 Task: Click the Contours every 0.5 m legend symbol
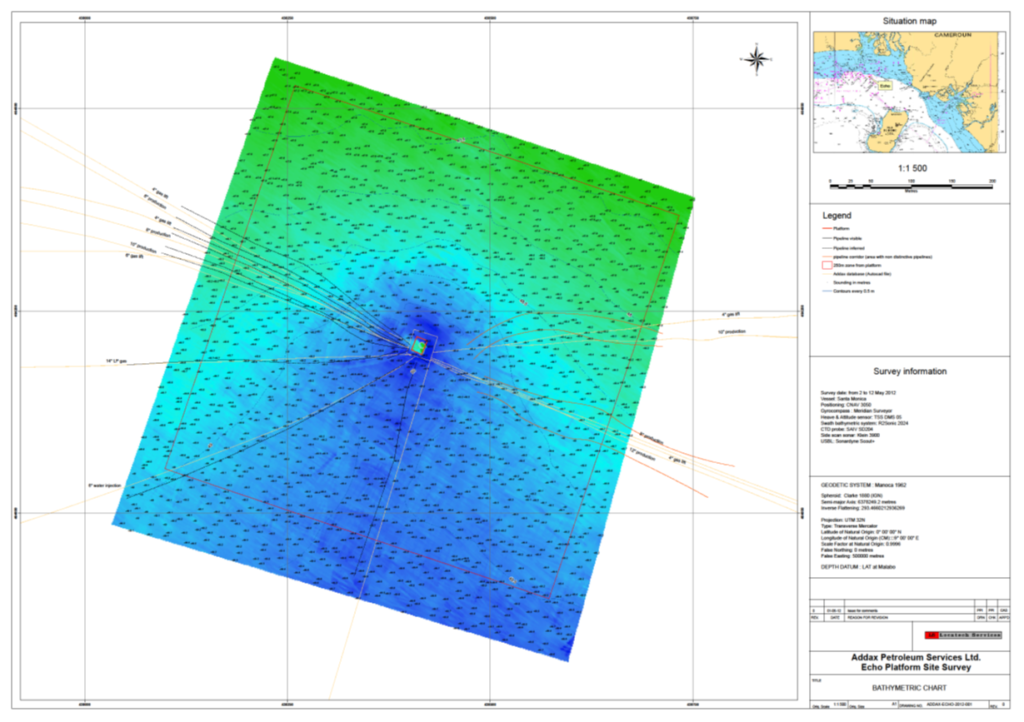827,291
